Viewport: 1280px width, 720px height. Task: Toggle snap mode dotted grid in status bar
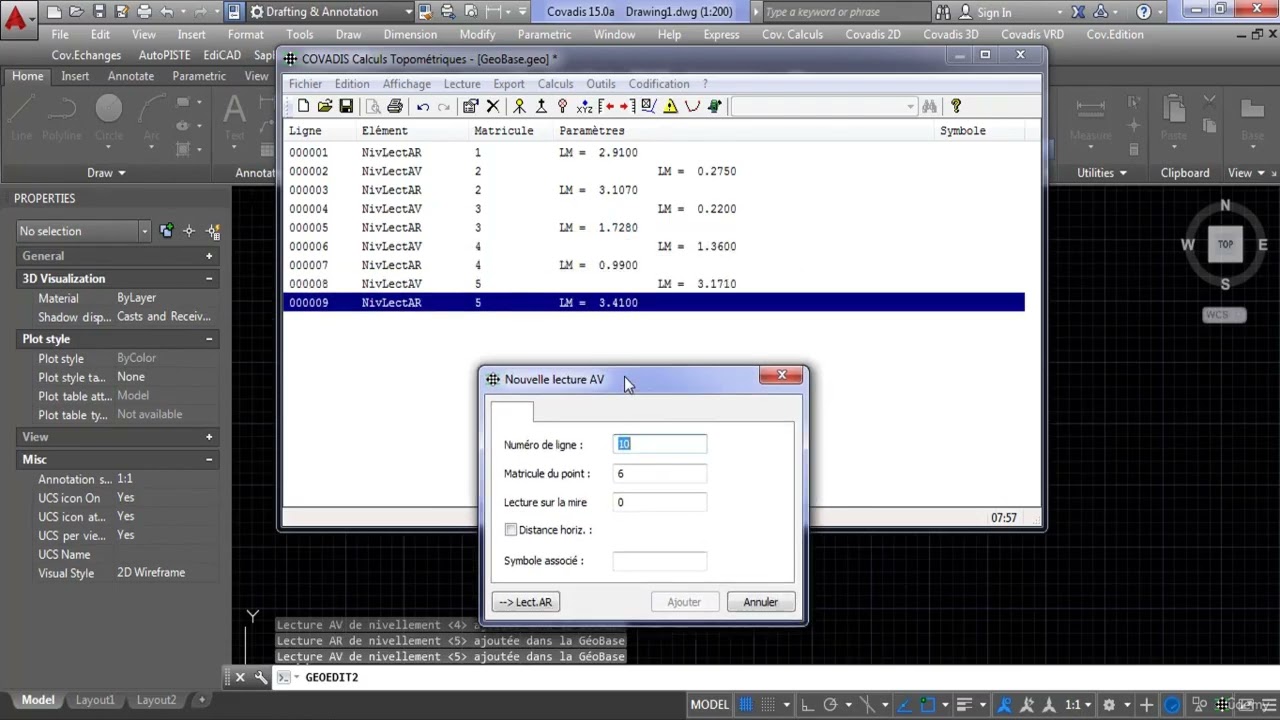pyautogui.click(x=768, y=705)
